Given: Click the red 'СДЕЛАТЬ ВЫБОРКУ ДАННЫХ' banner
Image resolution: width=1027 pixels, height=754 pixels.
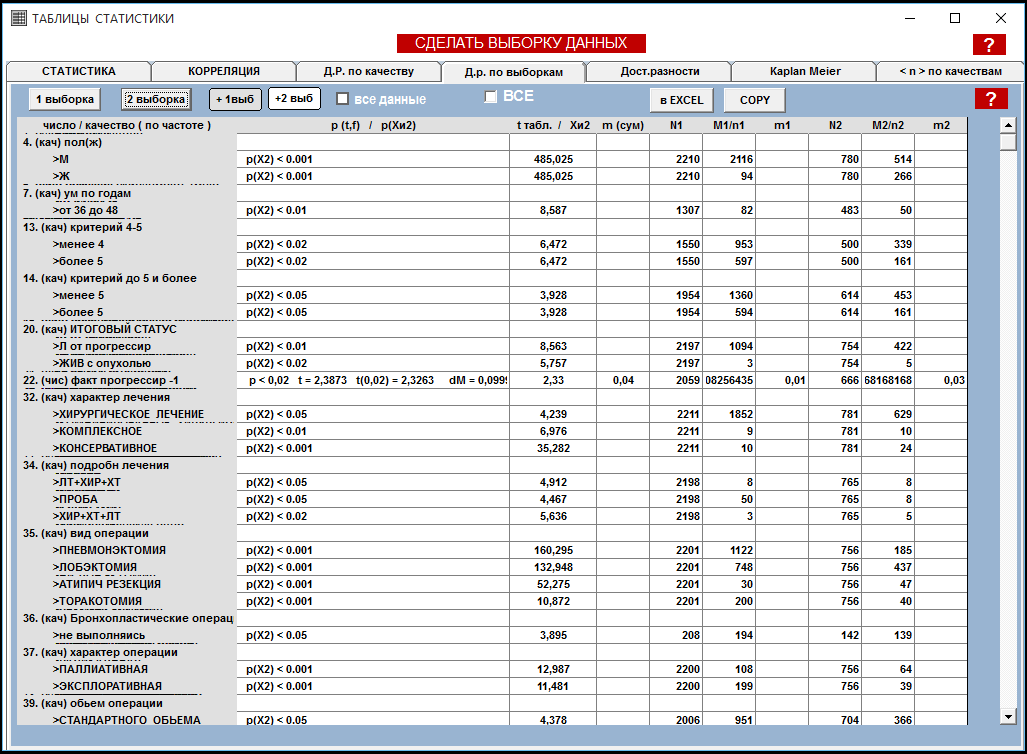Looking at the screenshot, I should click(x=521, y=43).
